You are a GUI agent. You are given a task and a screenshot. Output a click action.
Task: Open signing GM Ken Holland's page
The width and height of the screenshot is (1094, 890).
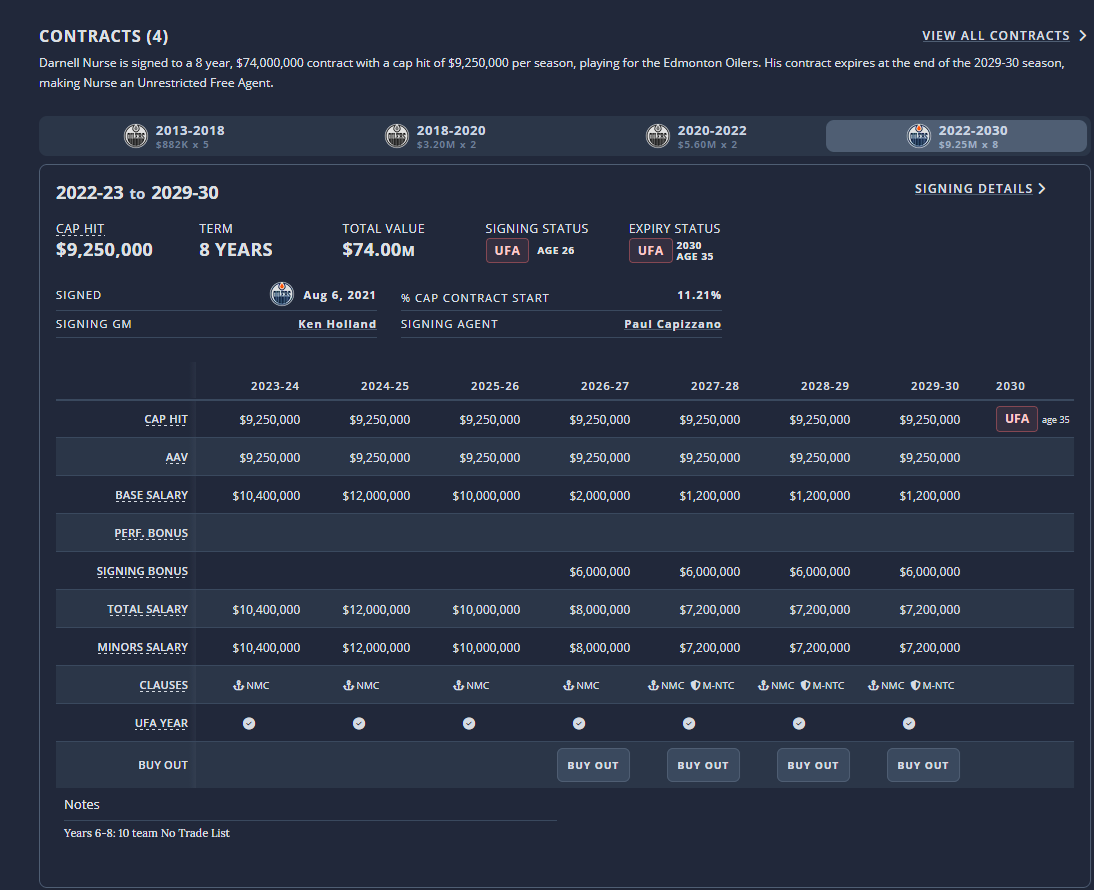(x=337, y=324)
